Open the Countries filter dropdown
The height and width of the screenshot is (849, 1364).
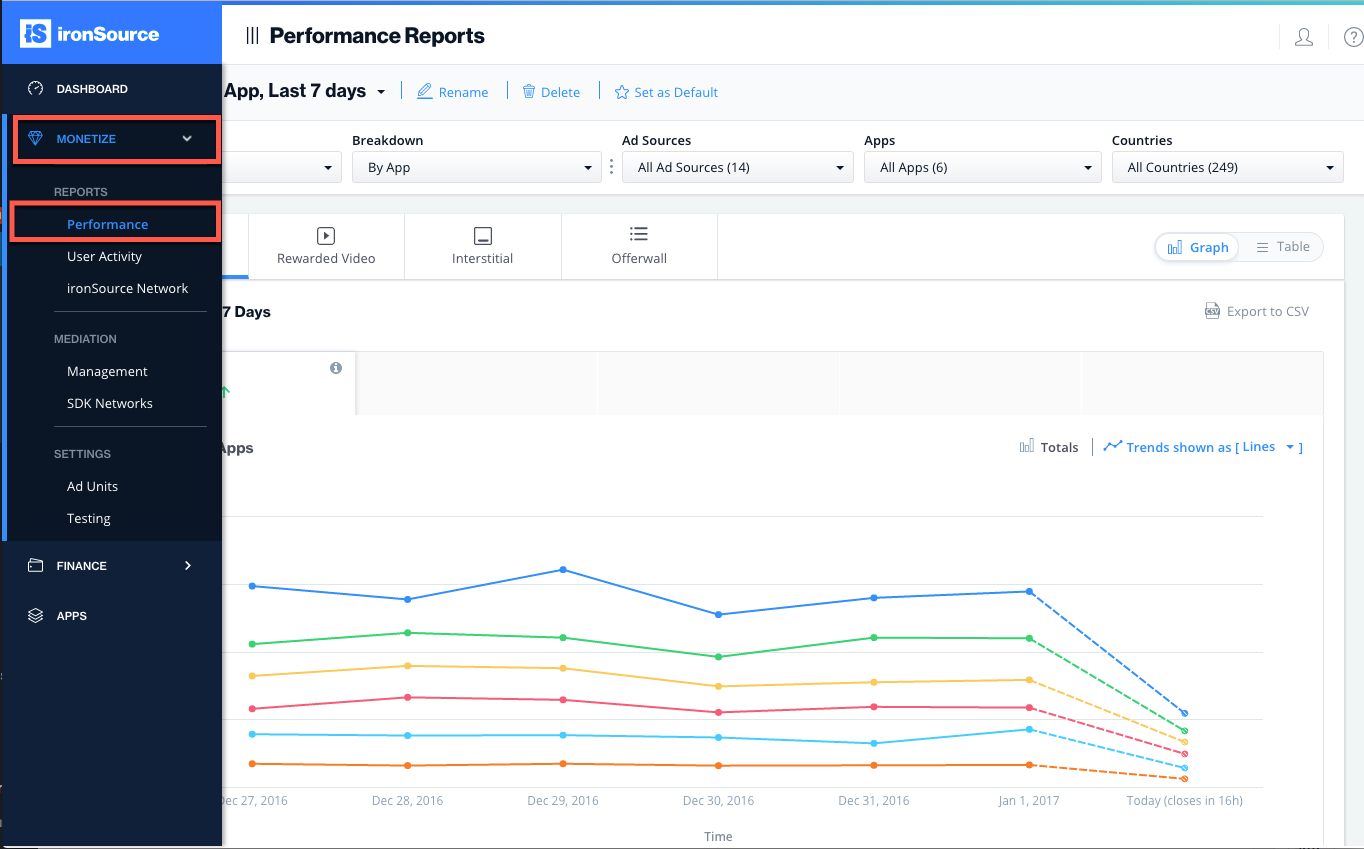click(1227, 167)
